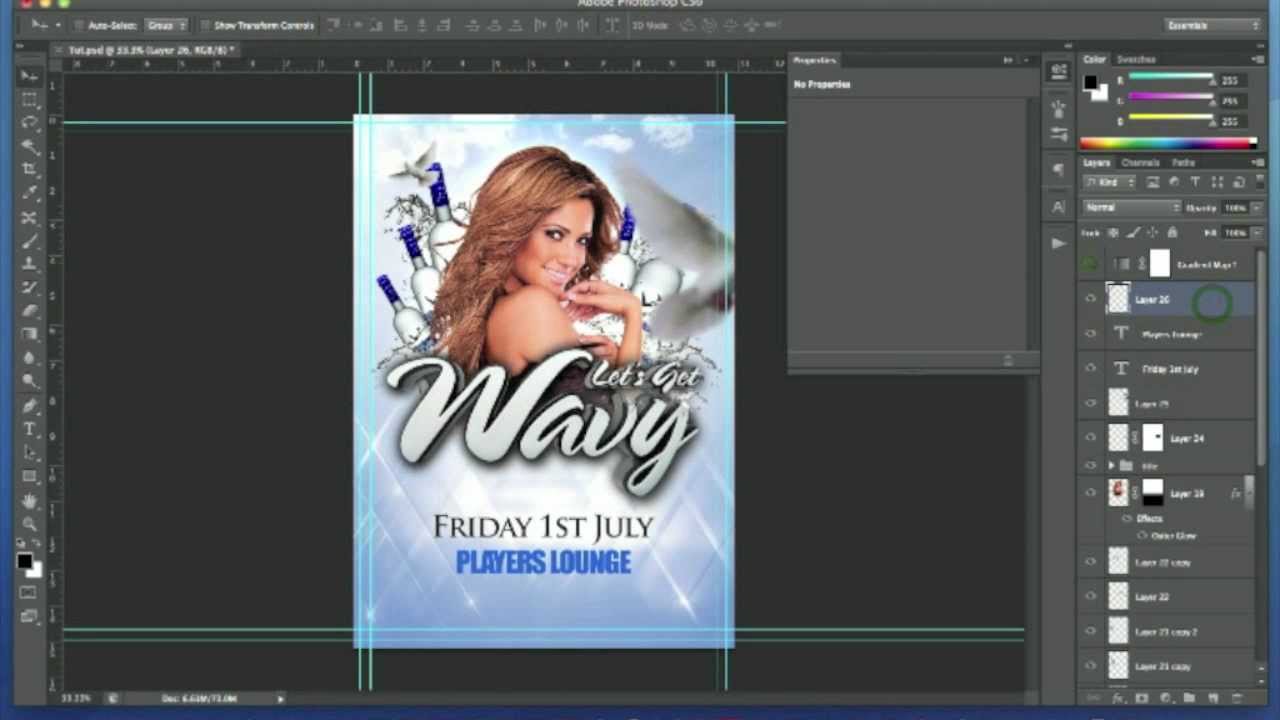Open the Essentials workspace dropdown
This screenshot has height=720, width=1280.
(x=1213, y=25)
